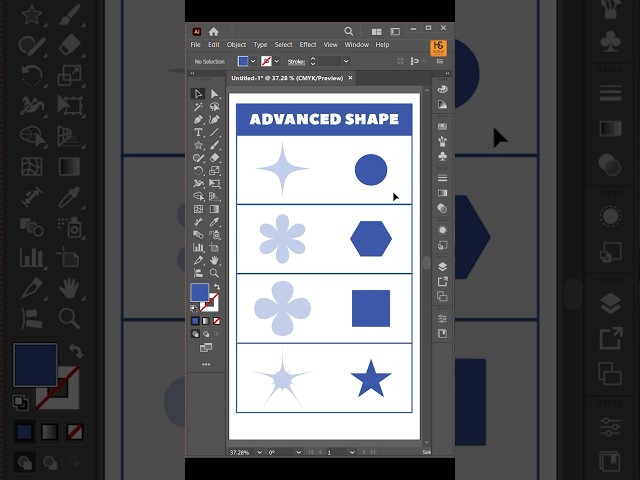Viewport: 640px width, 480px height.
Task: Enable Draw Behind mode
Action: click(206, 334)
